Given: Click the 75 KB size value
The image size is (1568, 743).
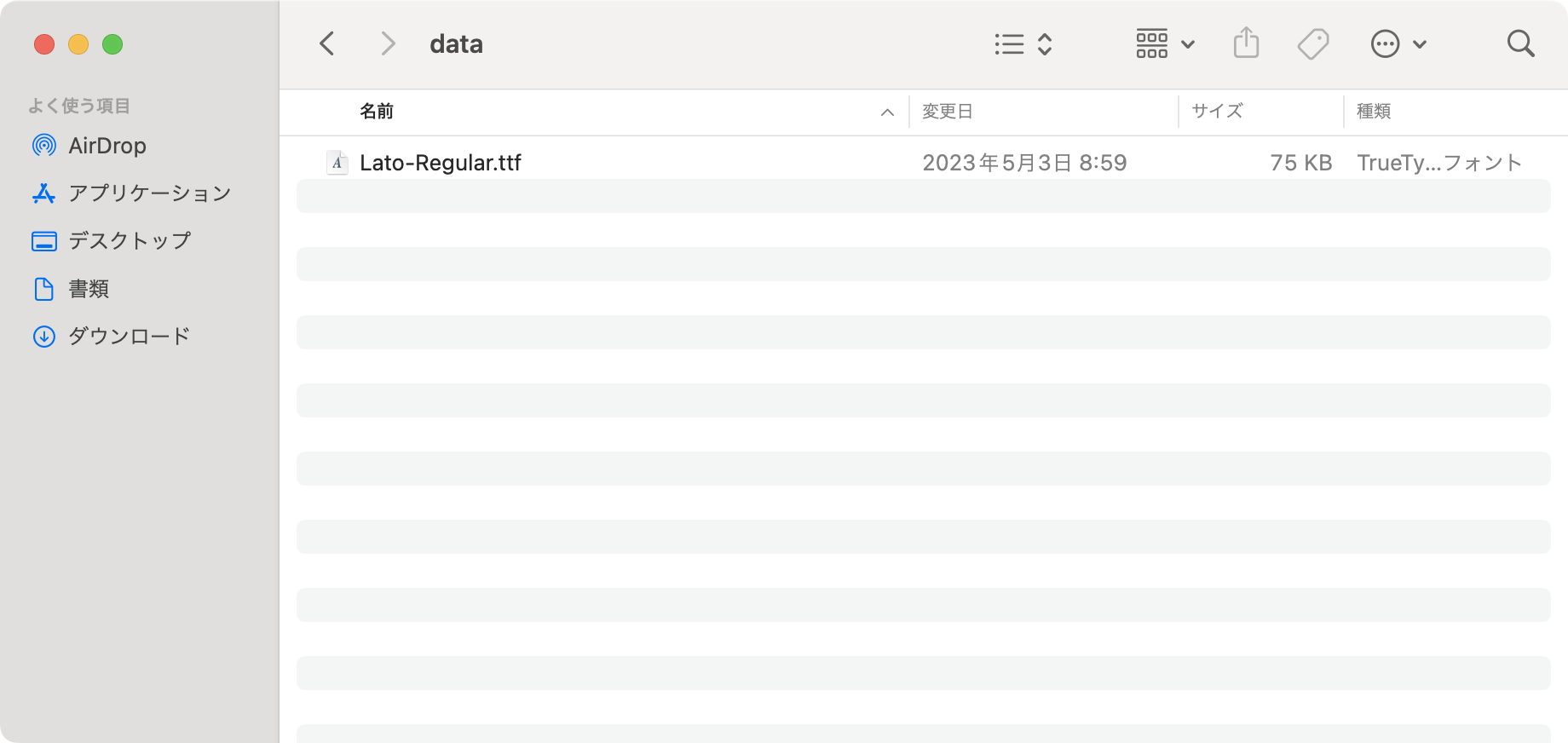Looking at the screenshot, I should coord(1300,163).
